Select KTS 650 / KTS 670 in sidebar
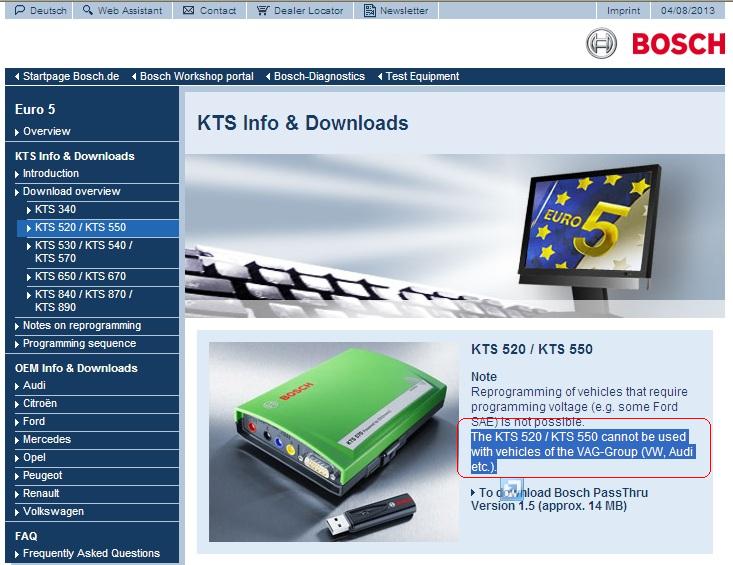The image size is (733, 565). tap(80, 276)
